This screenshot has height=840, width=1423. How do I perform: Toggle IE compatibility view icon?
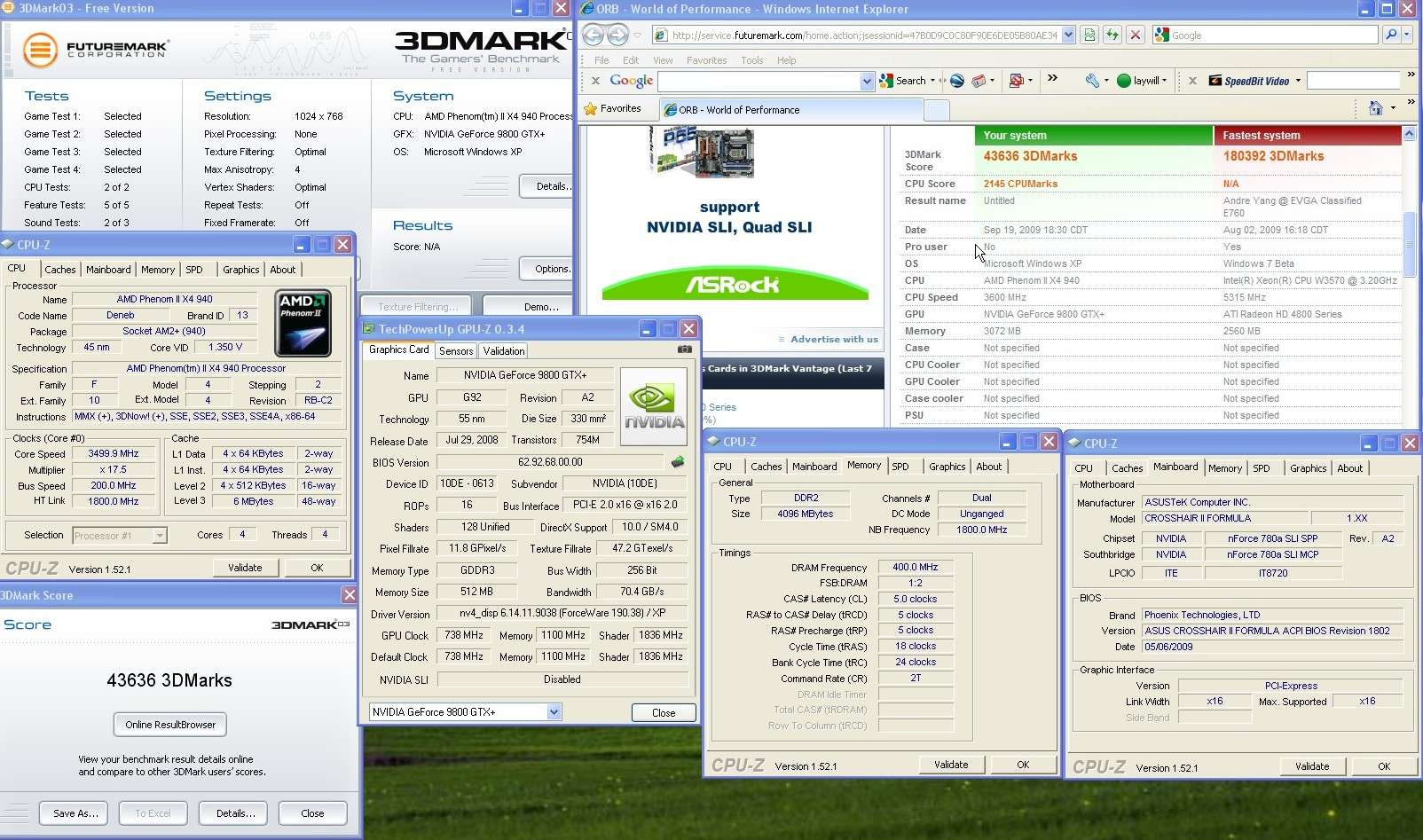[1089, 35]
